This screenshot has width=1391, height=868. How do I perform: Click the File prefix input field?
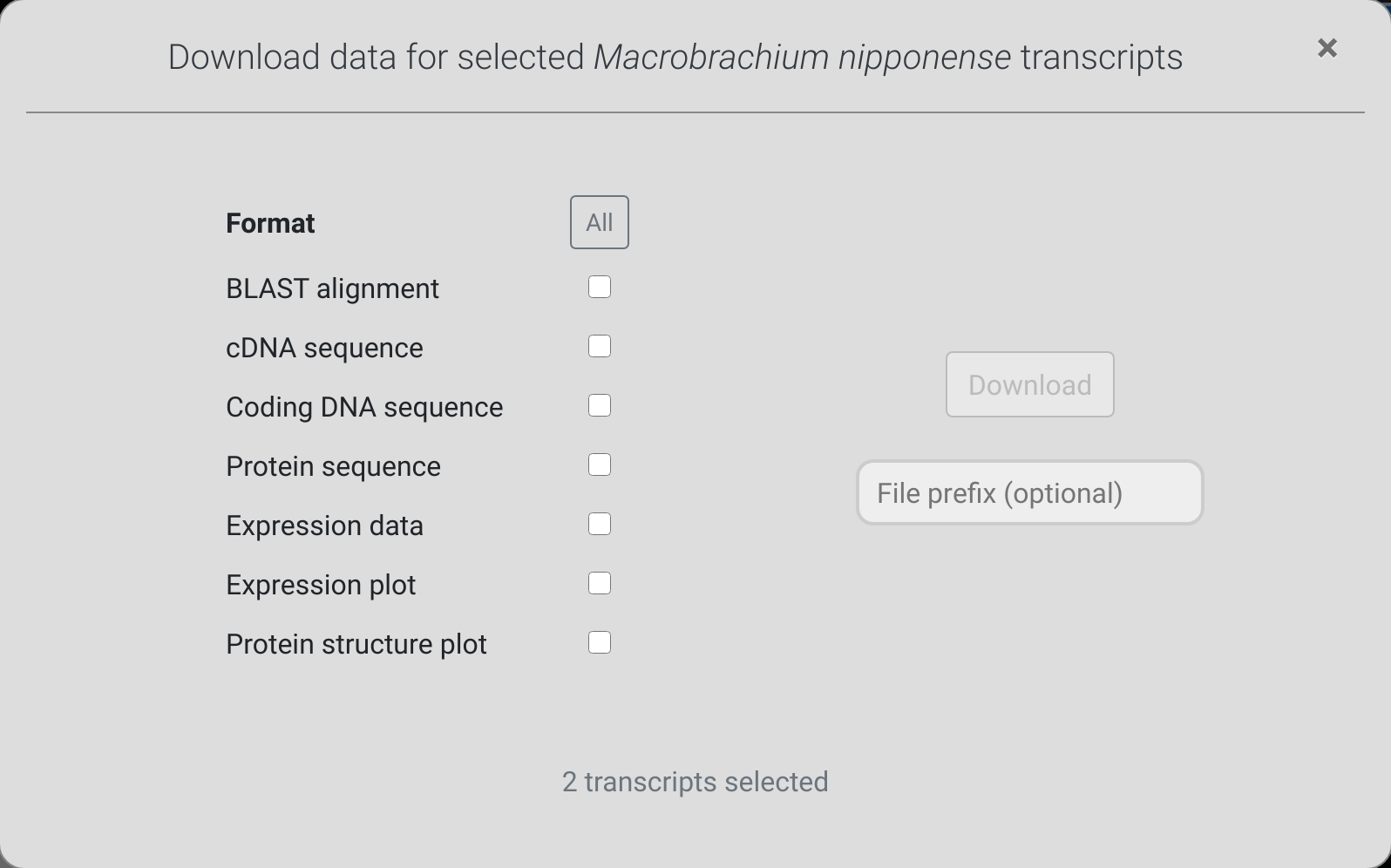pos(1029,492)
